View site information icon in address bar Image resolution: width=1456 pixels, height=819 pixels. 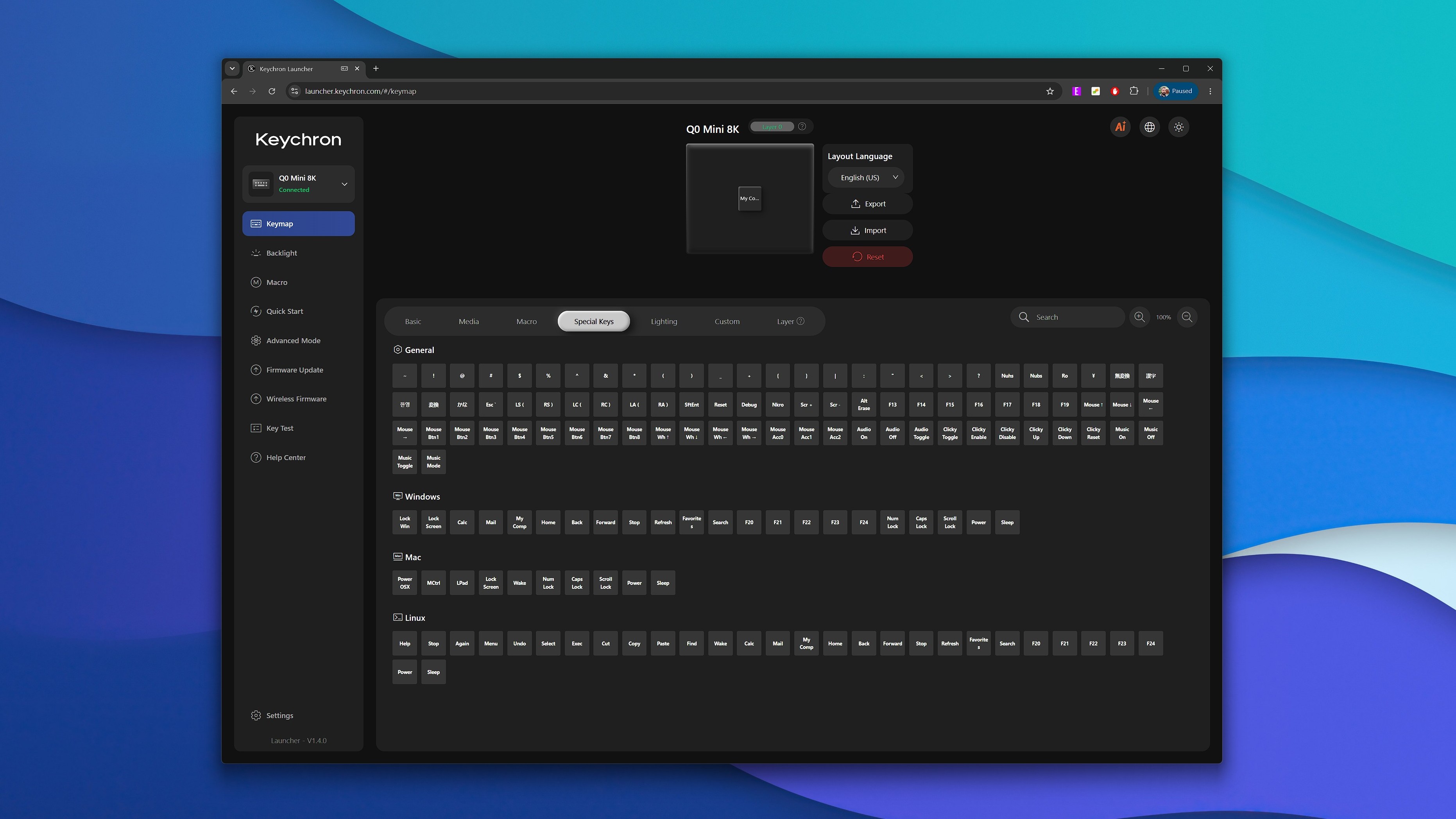294,91
